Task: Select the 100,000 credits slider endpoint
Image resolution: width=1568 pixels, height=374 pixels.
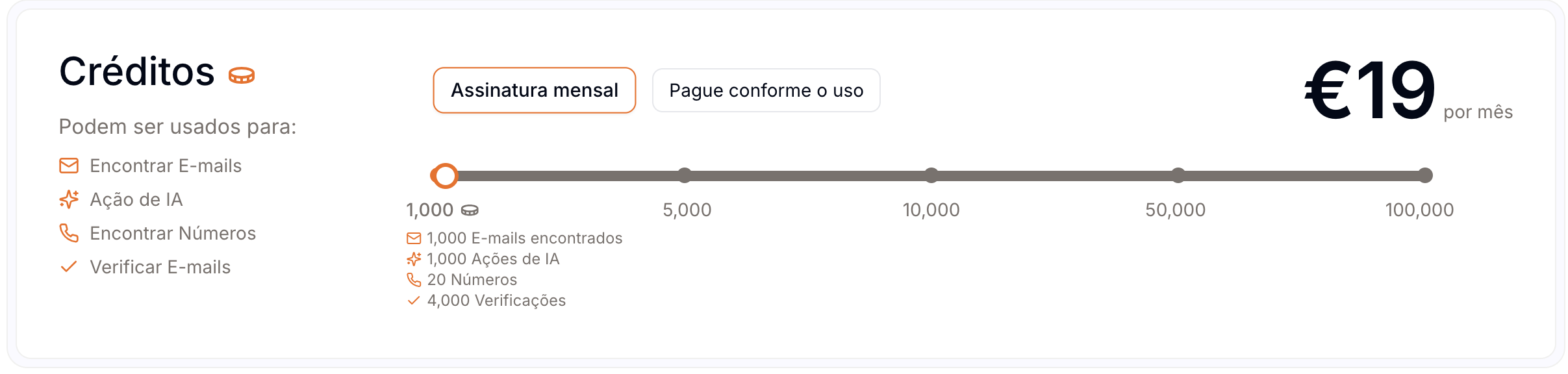Action: click(x=1425, y=175)
